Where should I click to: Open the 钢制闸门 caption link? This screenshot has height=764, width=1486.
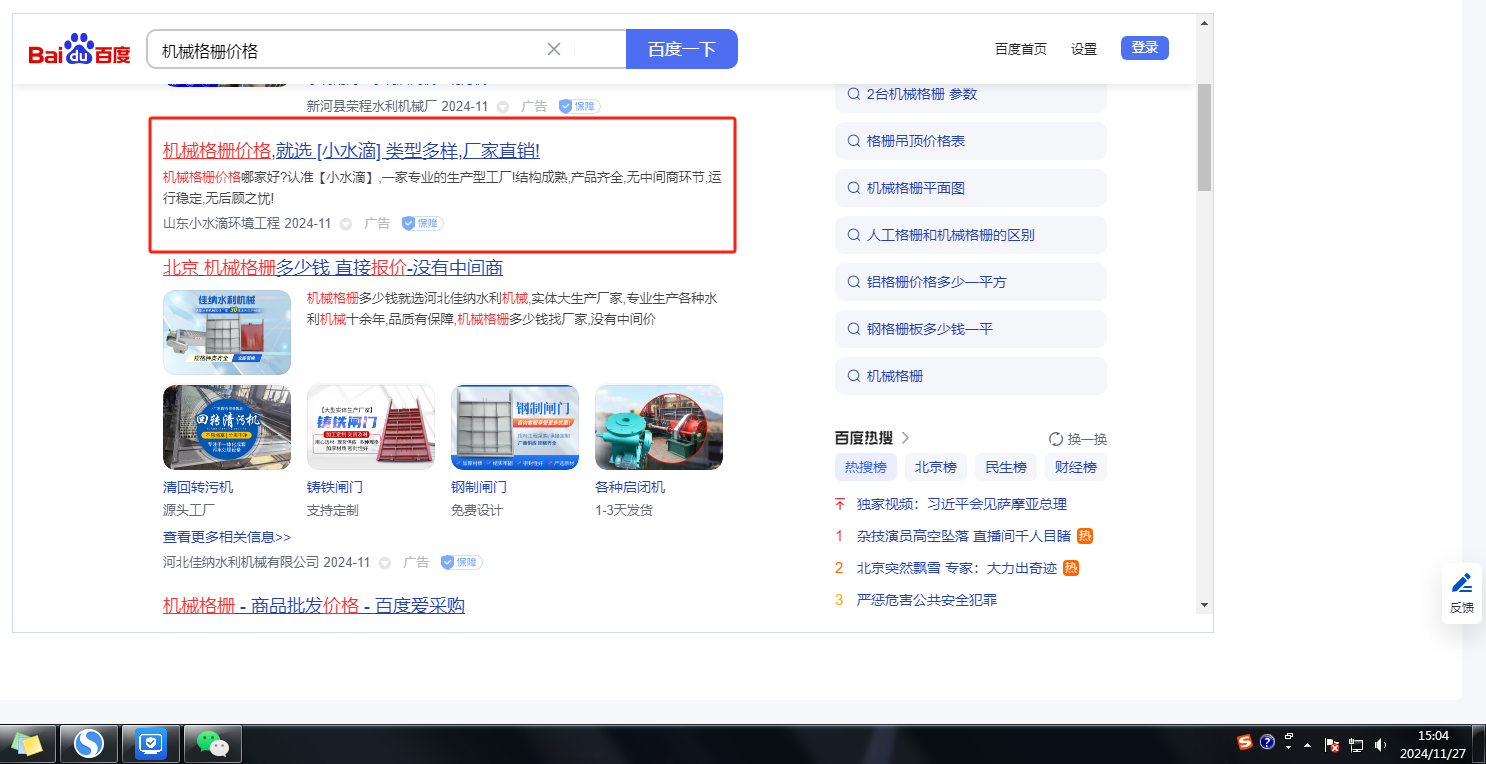point(479,487)
